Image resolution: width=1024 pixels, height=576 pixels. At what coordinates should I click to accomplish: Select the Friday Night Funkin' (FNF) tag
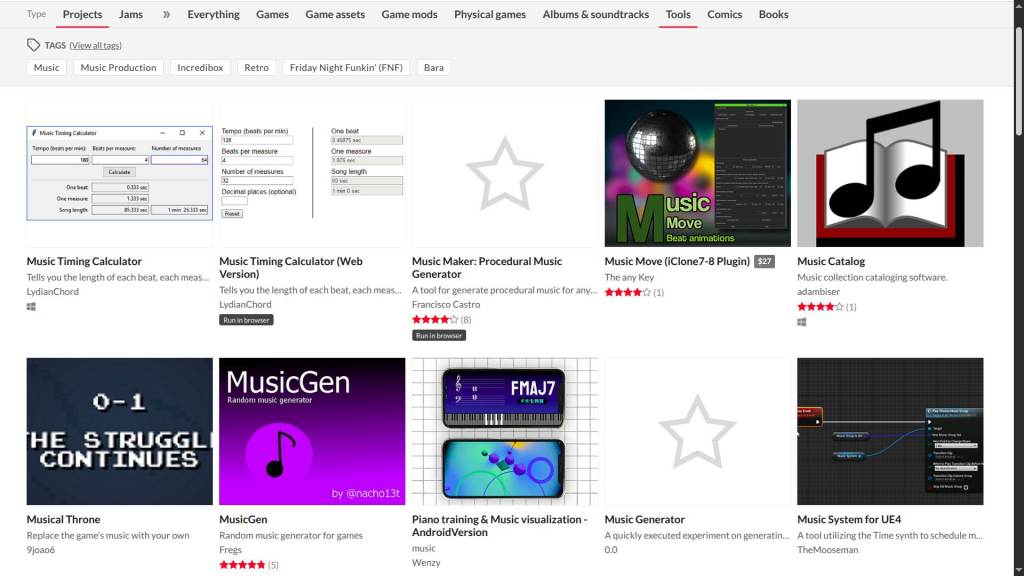tap(346, 67)
